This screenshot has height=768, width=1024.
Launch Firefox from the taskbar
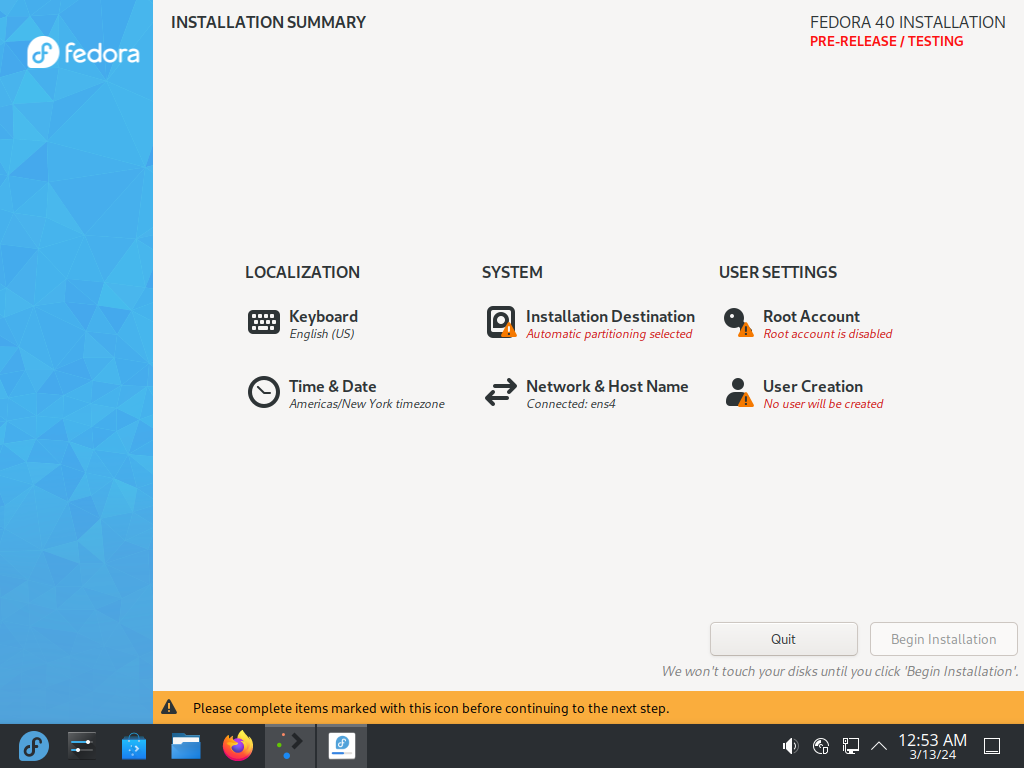click(x=238, y=746)
